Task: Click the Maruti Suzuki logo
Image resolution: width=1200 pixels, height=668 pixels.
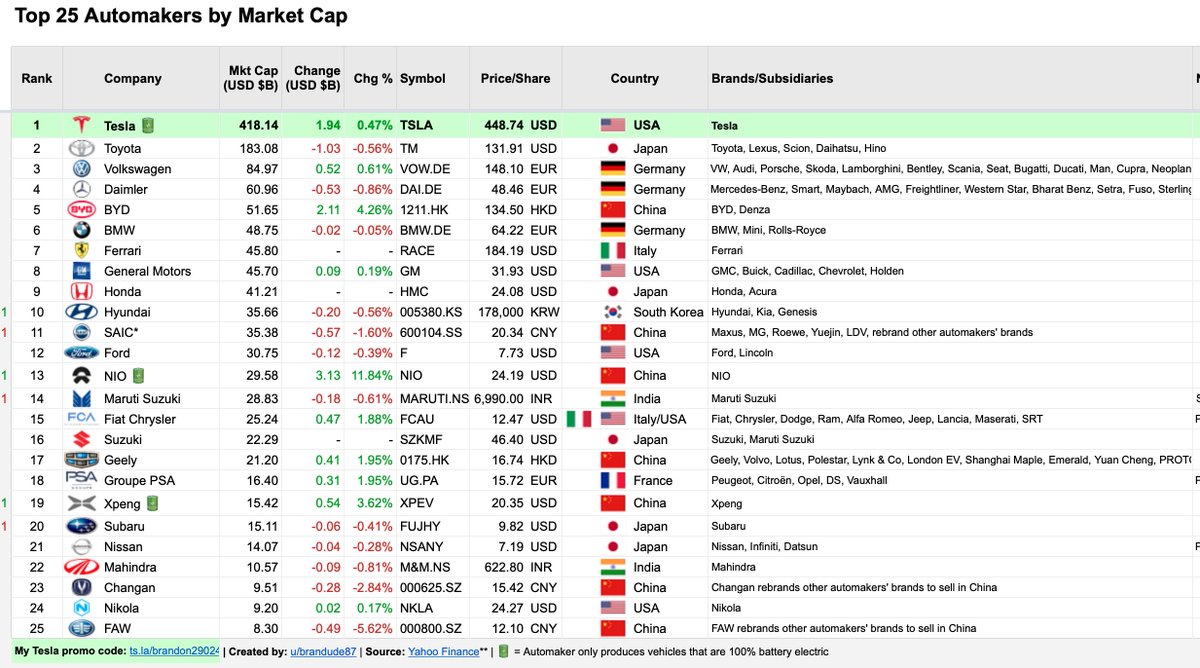Action: tap(81, 398)
